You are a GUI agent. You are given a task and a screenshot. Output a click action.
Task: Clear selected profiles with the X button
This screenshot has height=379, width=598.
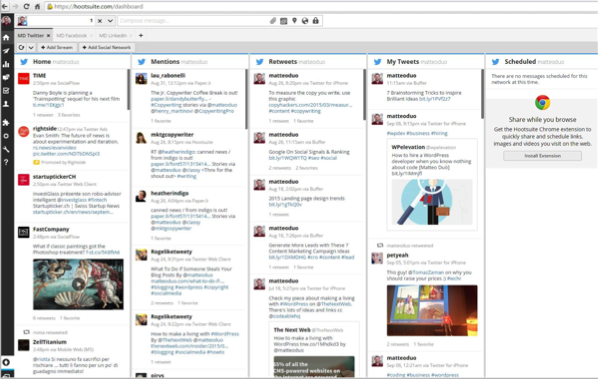click(x=100, y=21)
